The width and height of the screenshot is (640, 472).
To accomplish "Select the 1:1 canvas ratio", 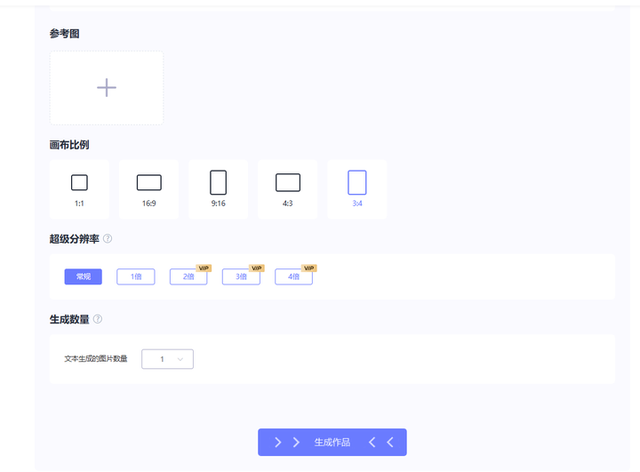I will pyautogui.click(x=79, y=189).
